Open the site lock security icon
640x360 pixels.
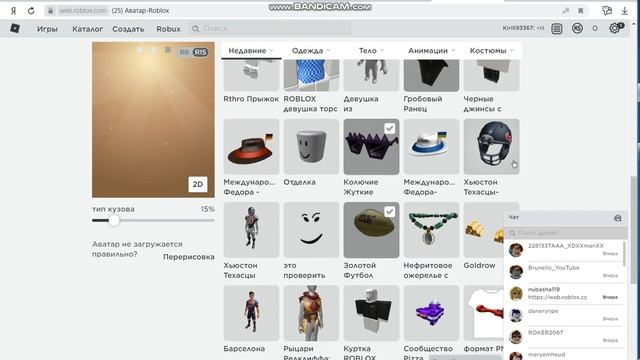pos(50,11)
